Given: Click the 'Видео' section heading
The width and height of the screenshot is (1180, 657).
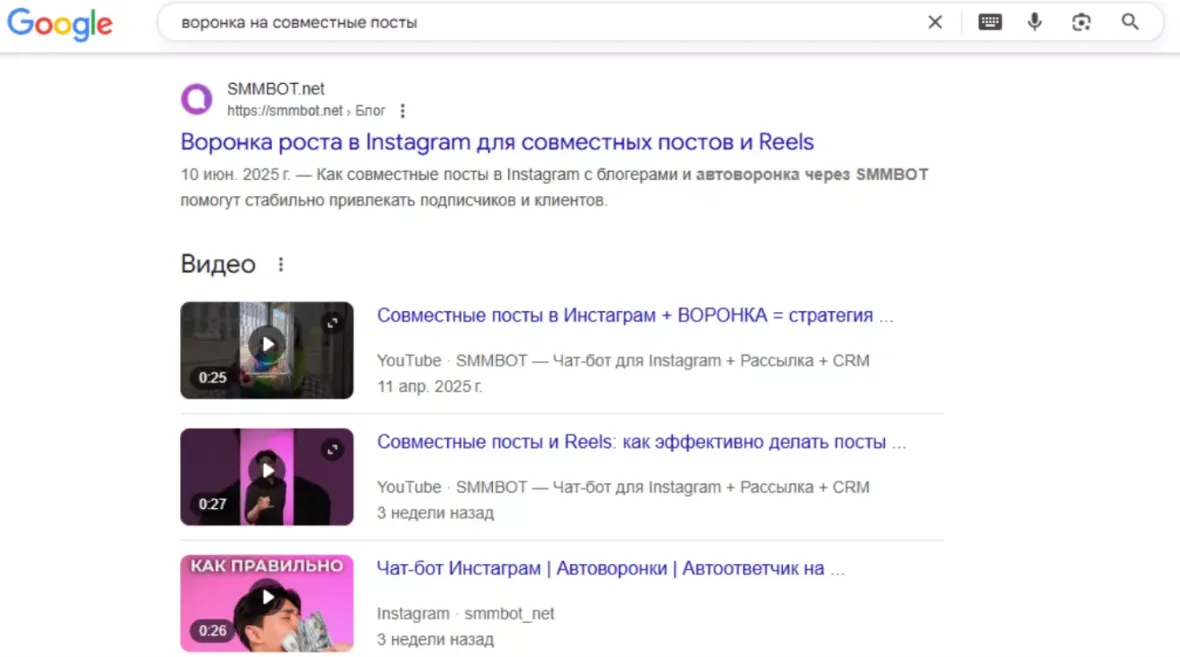Looking at the screenshot, I should pyautogui.click(x=218, y=264).
